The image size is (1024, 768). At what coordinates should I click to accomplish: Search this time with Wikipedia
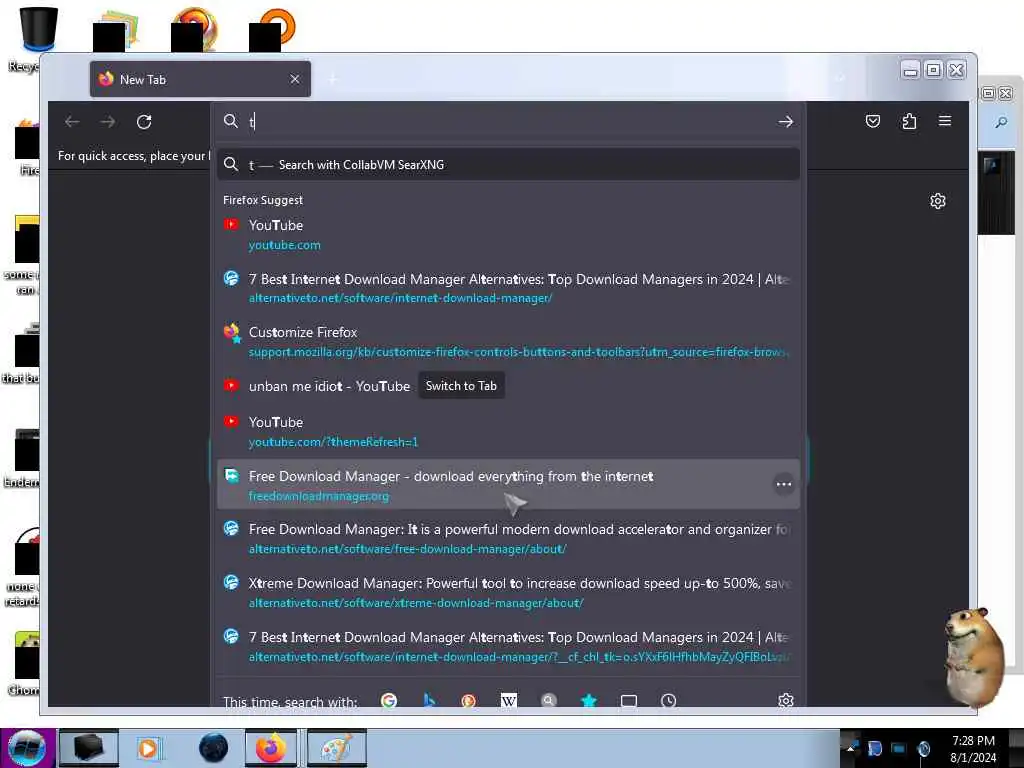tap(509, 701)
